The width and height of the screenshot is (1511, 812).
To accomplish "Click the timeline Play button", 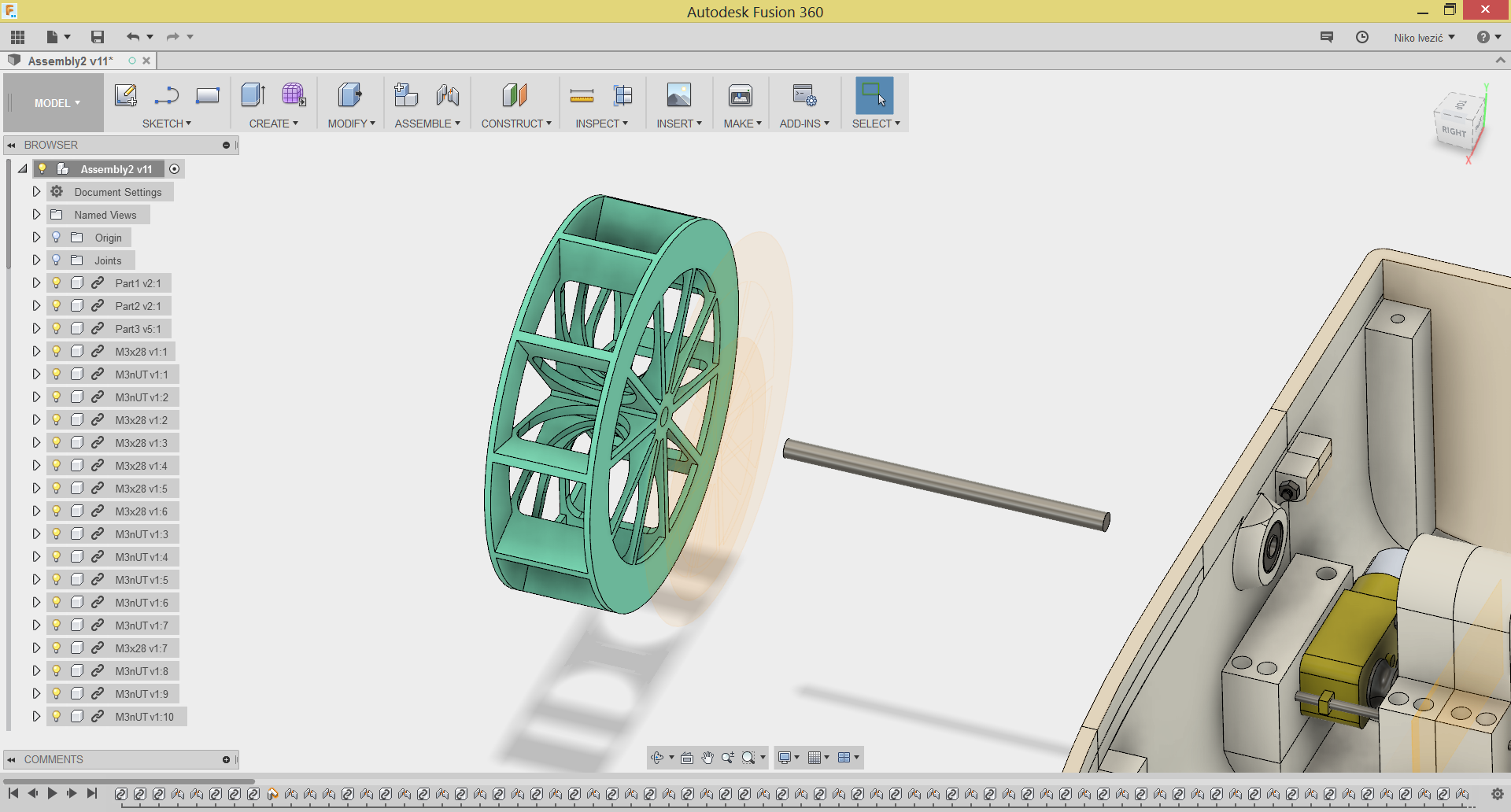I will [x=52, y=794].
